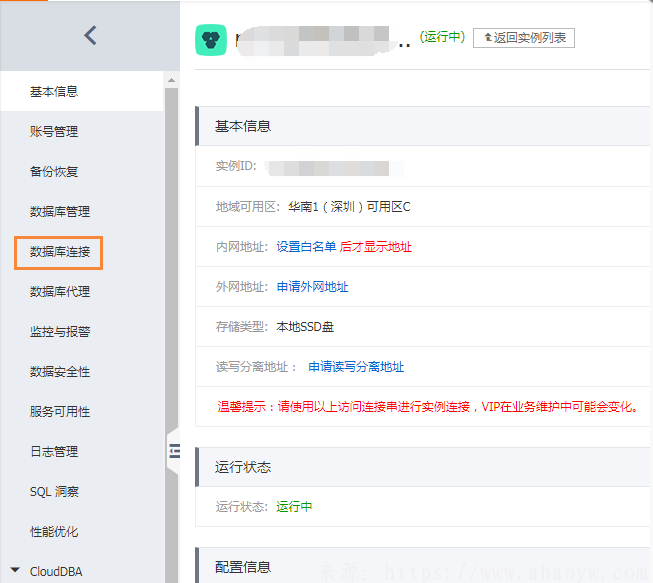Go to 备份恢复 page
This screenshot has width=653, height=583.
coord(54,172)
